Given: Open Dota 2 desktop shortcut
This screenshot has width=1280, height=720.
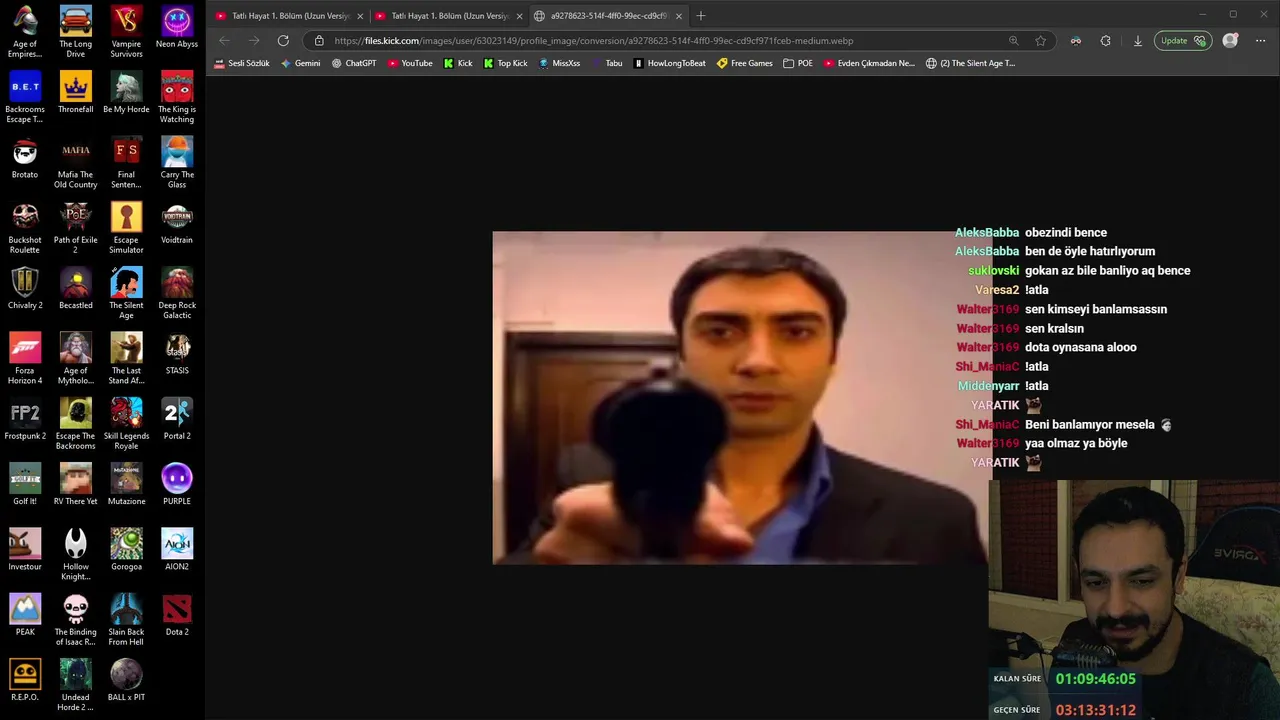Looking at the screenshot, I should [177, 616].
